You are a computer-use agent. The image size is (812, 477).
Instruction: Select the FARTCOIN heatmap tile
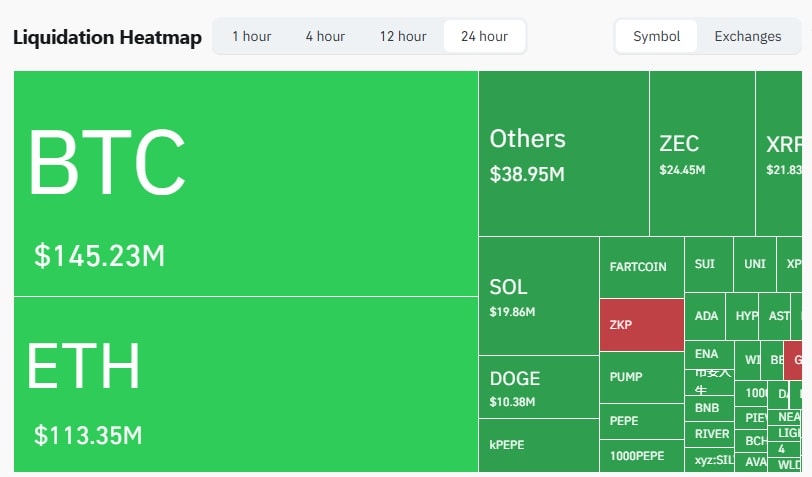pos(641,267)
